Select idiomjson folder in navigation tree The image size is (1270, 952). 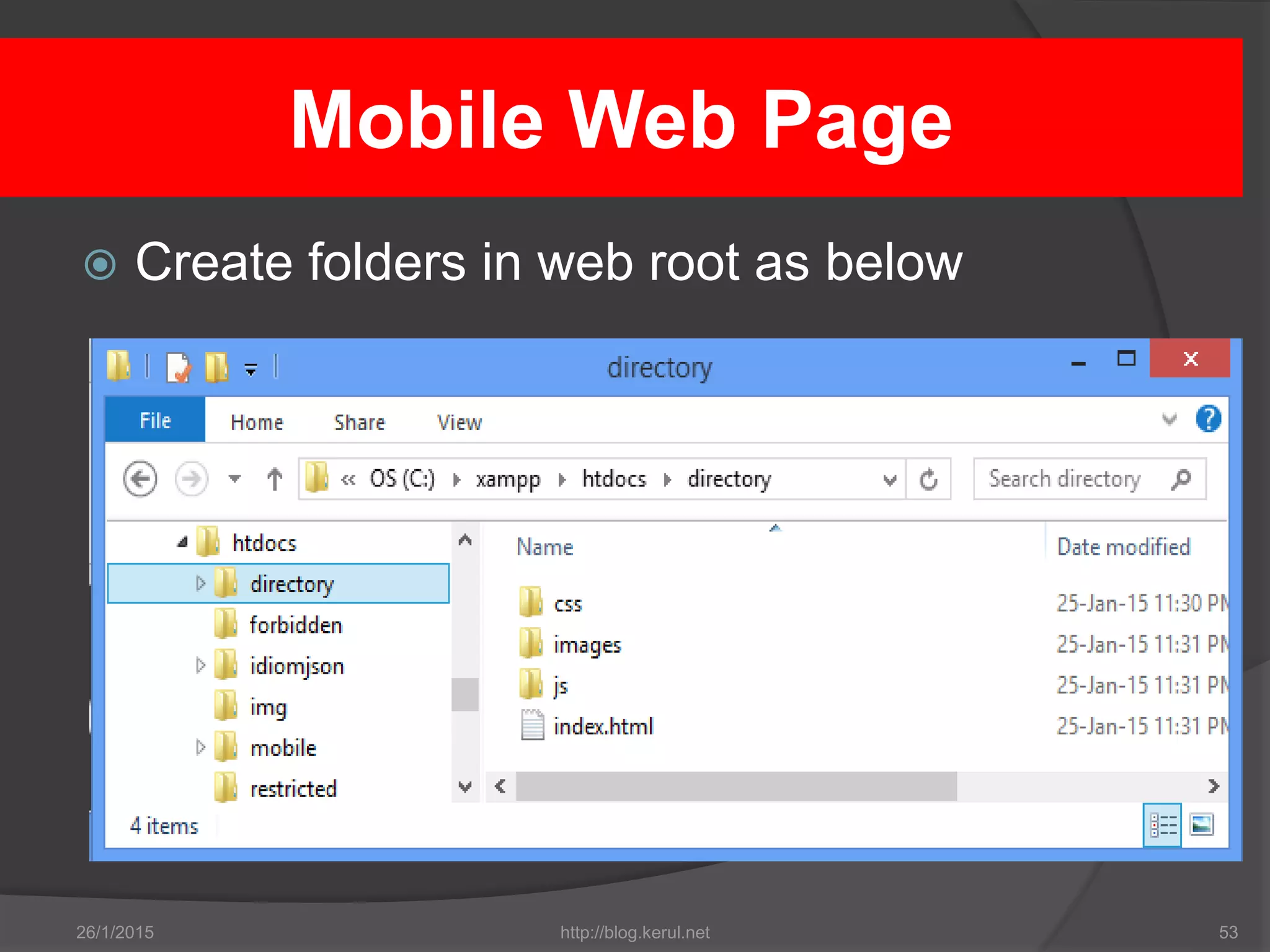[296, 667]
